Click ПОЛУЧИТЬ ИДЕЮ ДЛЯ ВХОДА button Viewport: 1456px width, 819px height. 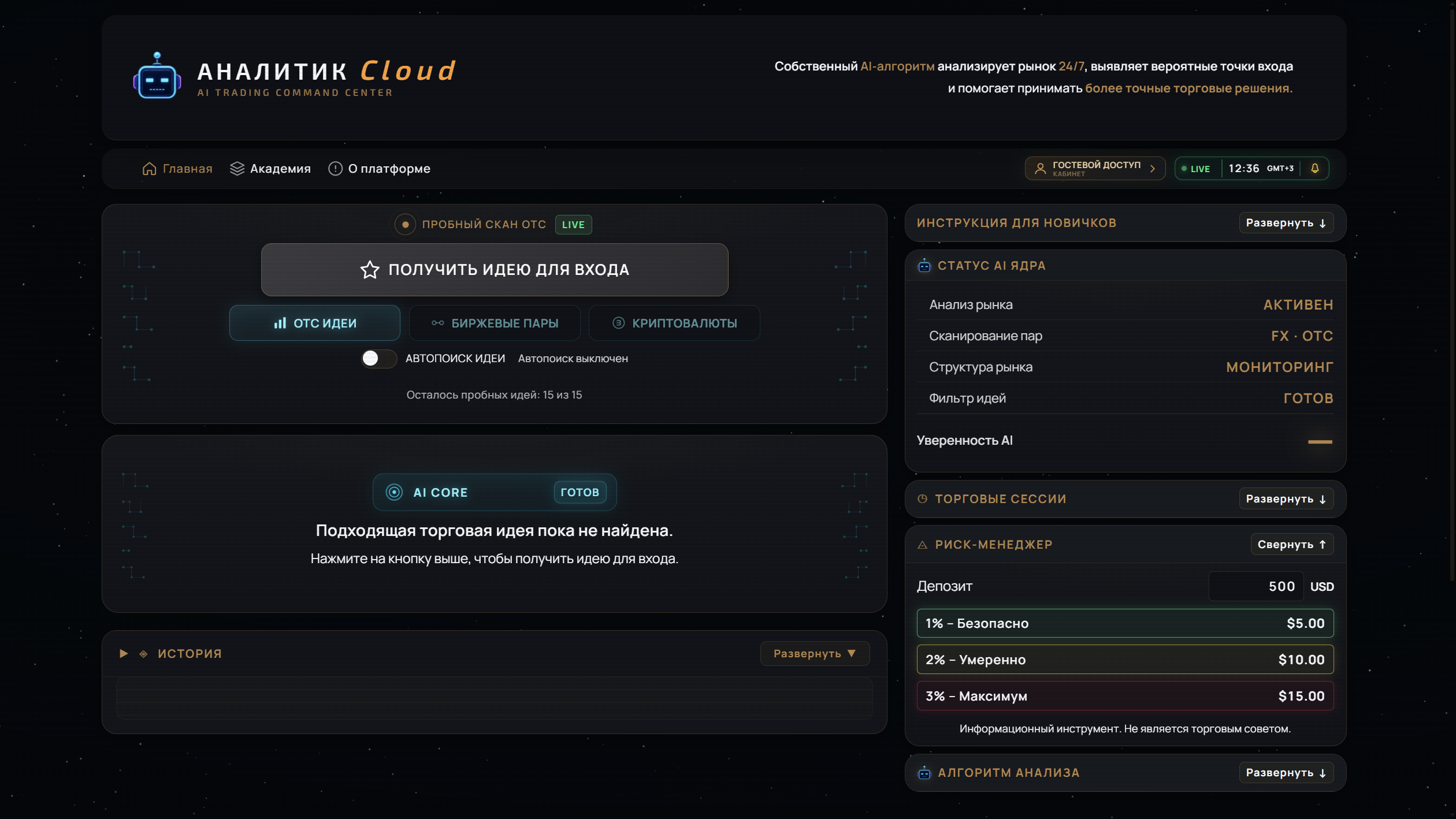(495, 270)
